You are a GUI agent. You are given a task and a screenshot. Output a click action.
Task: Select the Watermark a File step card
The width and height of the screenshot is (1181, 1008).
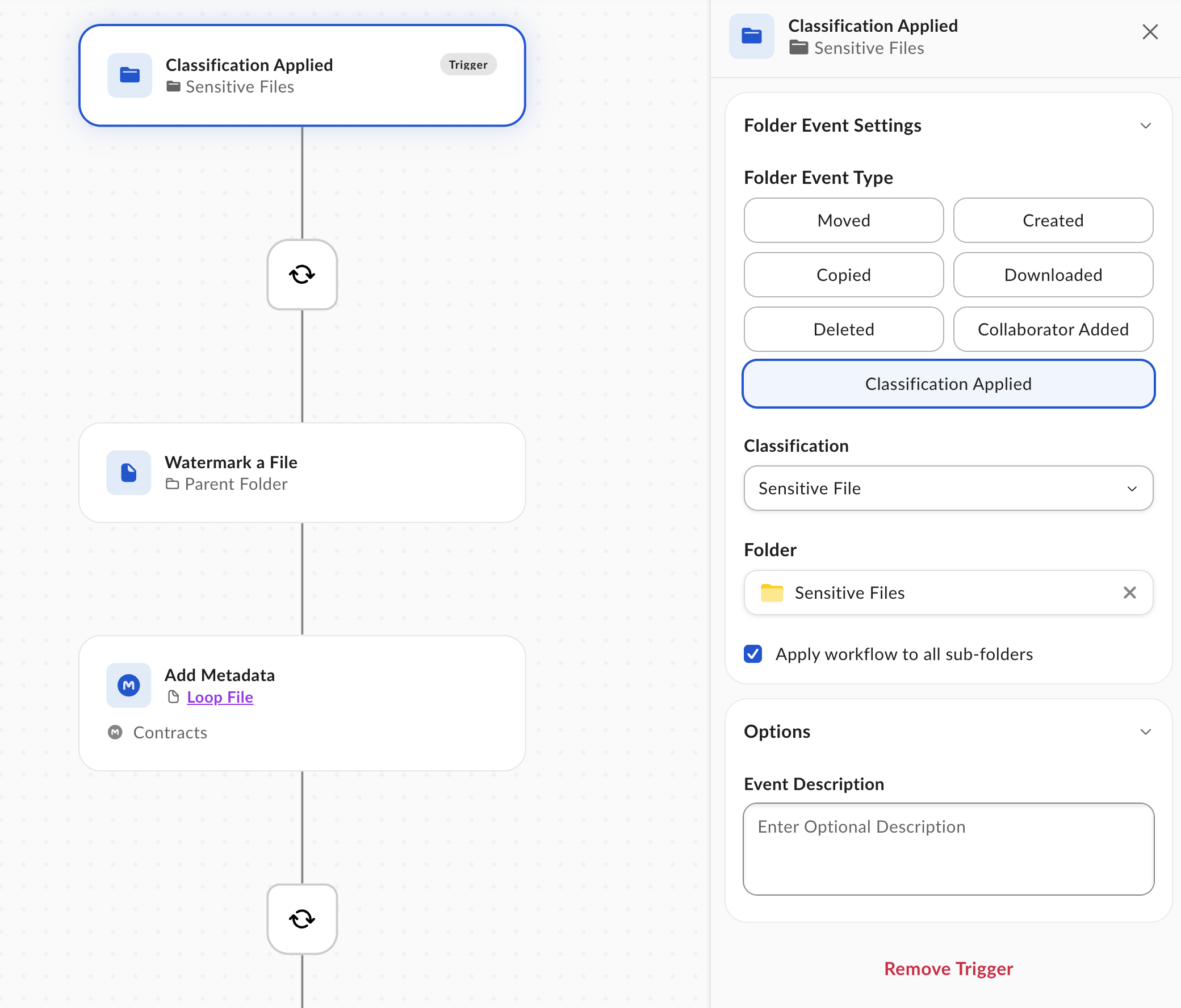[x=302, y=473]
